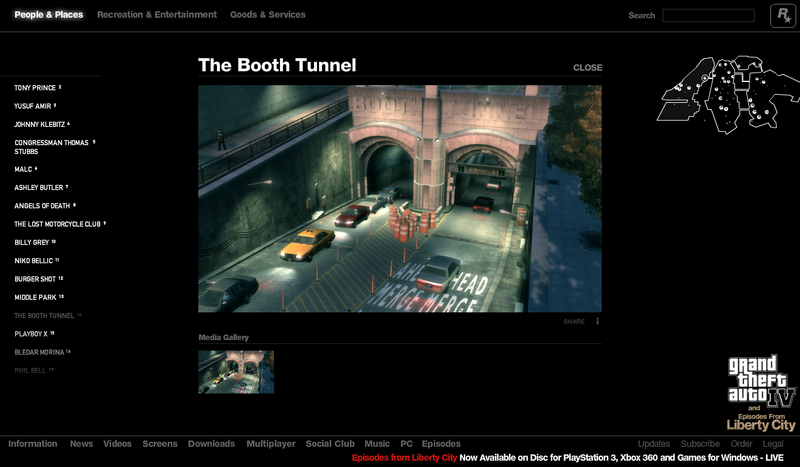Click the Updates footer link
800x467 pixels.
(654, 444)
